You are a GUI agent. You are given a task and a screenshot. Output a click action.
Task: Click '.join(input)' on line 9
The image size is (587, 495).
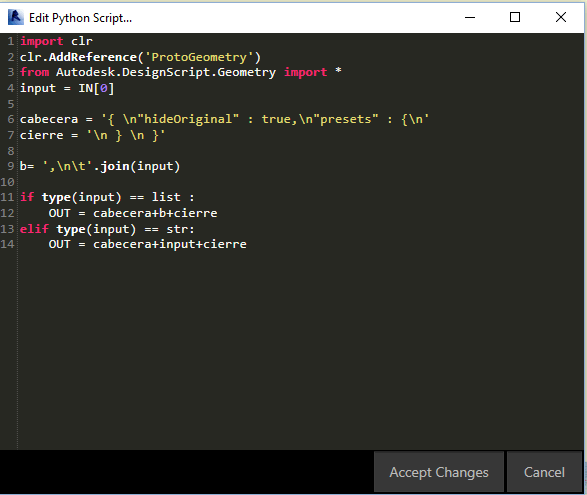point(137,166)
